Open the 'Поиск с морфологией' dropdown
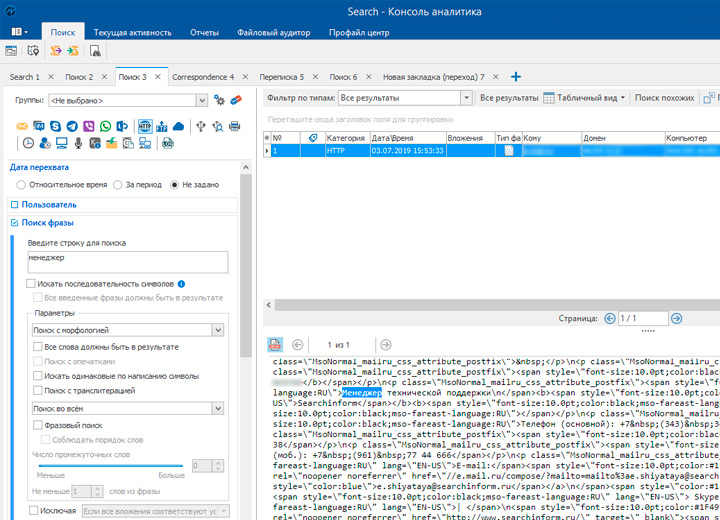 (218, 330)
